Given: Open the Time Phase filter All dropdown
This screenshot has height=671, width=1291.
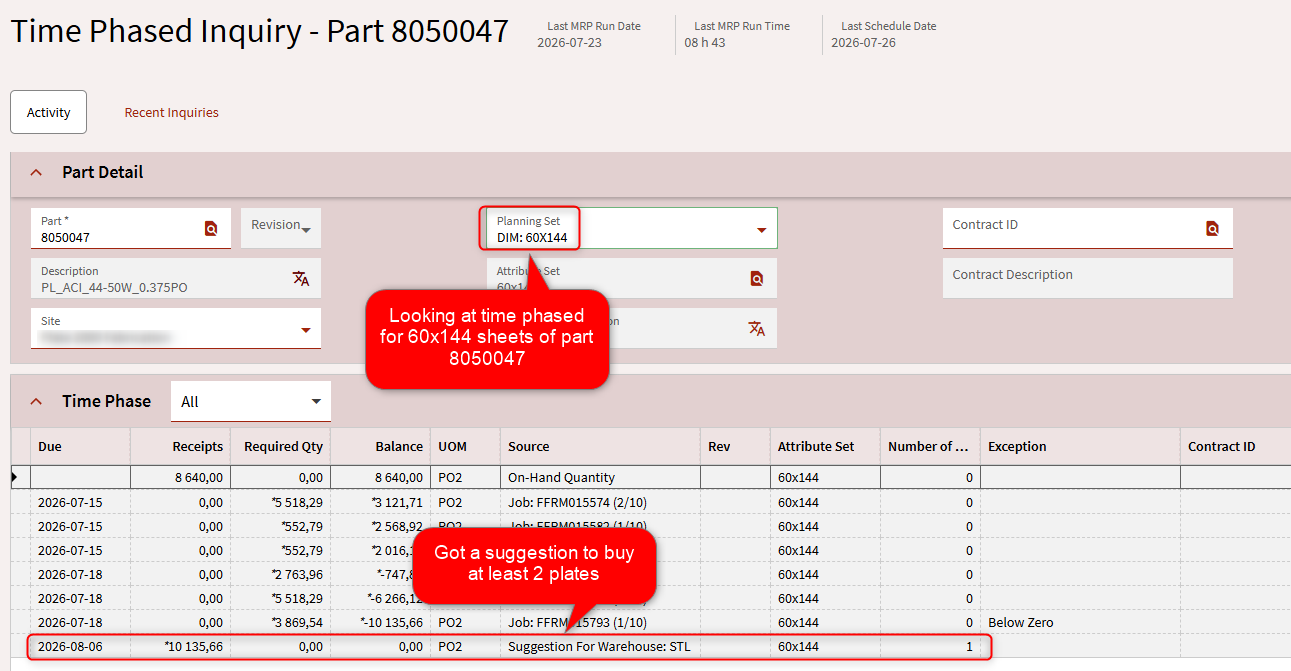Looking at the screenshot, I should (x=251, y=402).
